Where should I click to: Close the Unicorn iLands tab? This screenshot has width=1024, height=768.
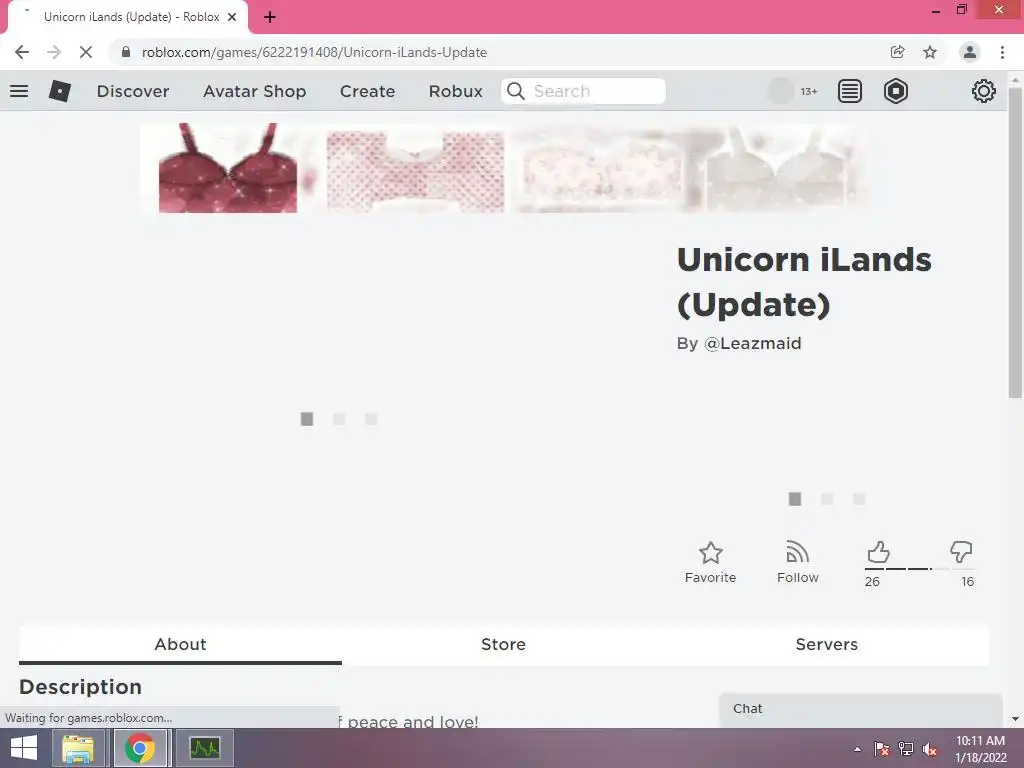pos(232,17)
